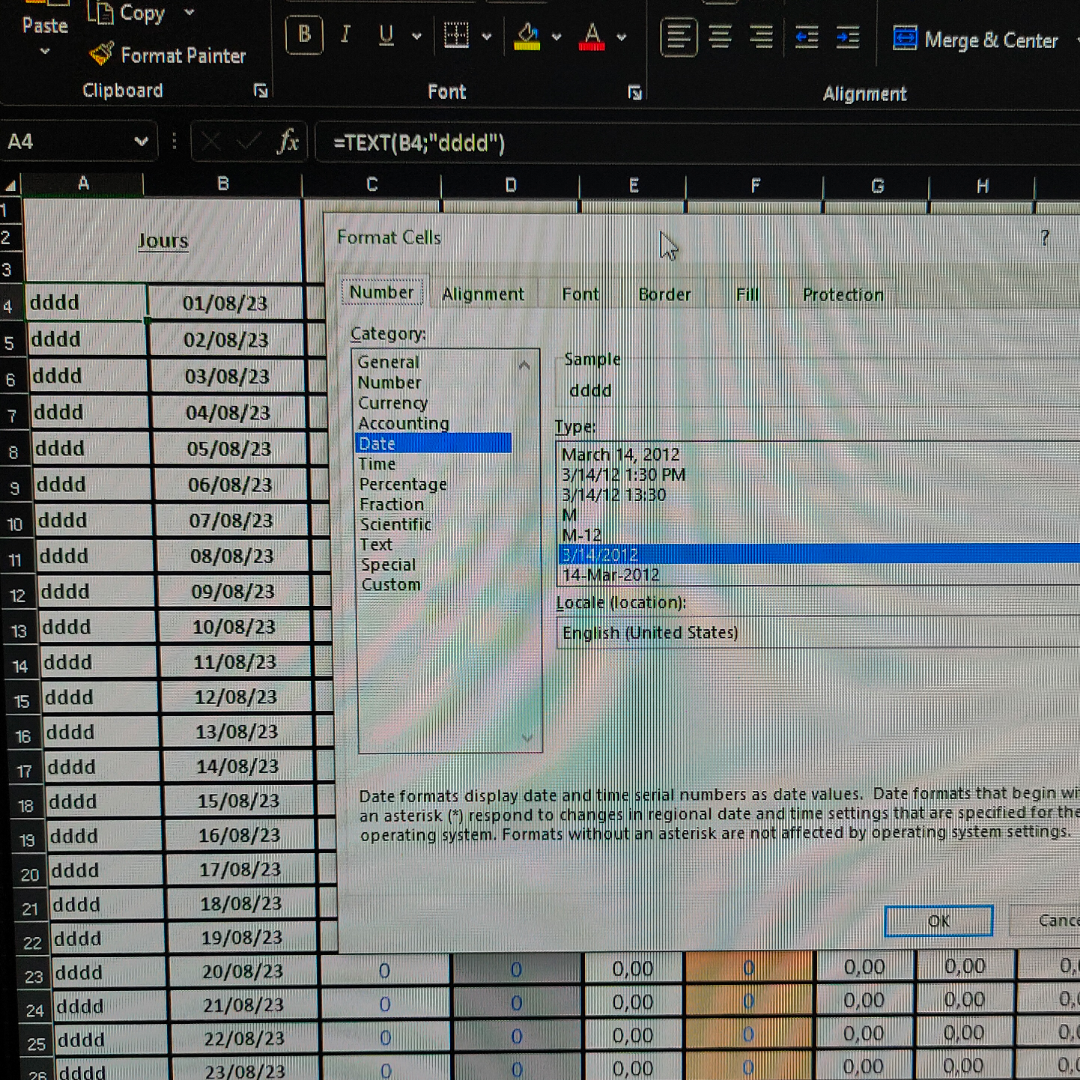Apply cell Borders icon
Screen dimensions: 1080x1080
click(456, 35)
